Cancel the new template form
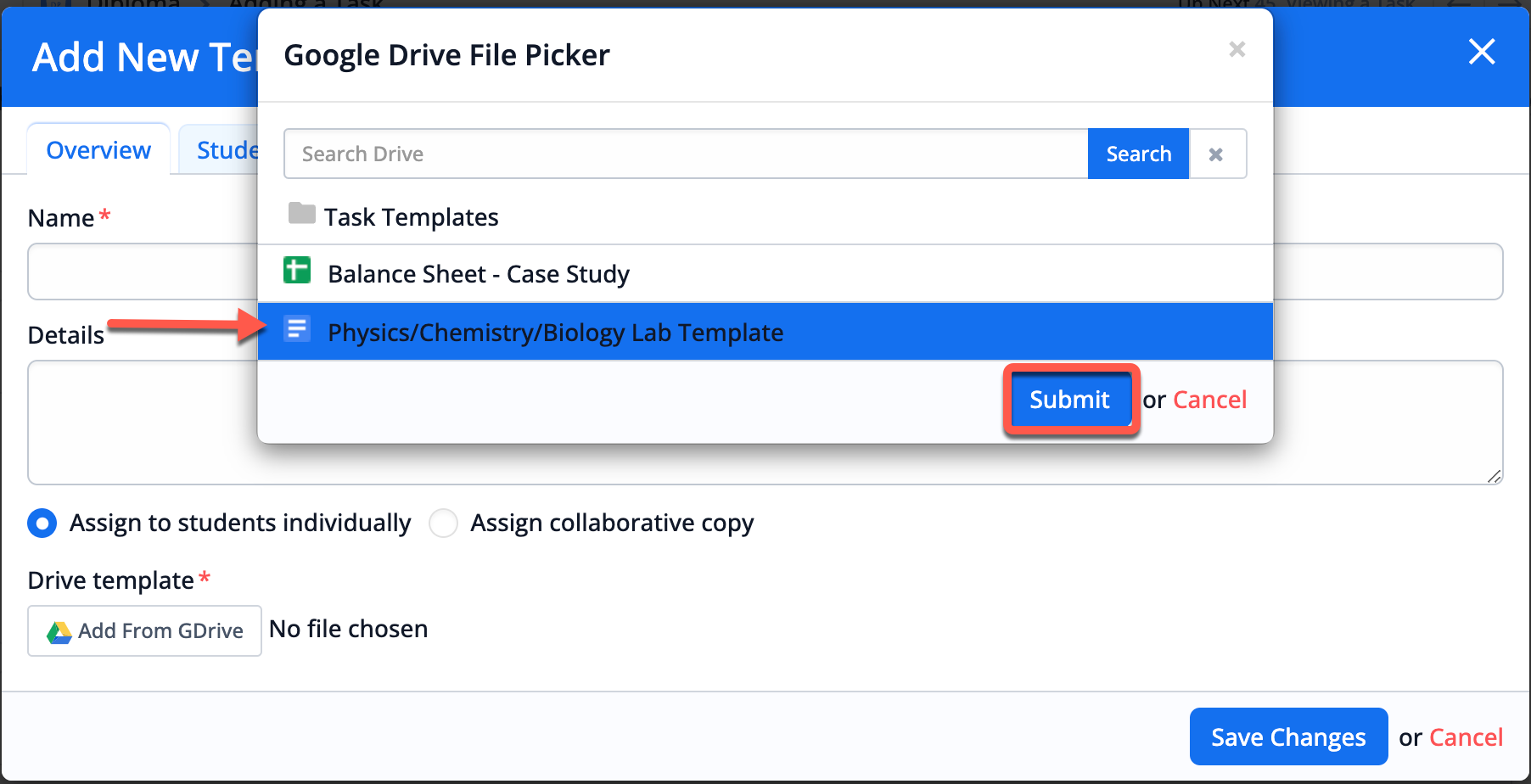 1466,737
